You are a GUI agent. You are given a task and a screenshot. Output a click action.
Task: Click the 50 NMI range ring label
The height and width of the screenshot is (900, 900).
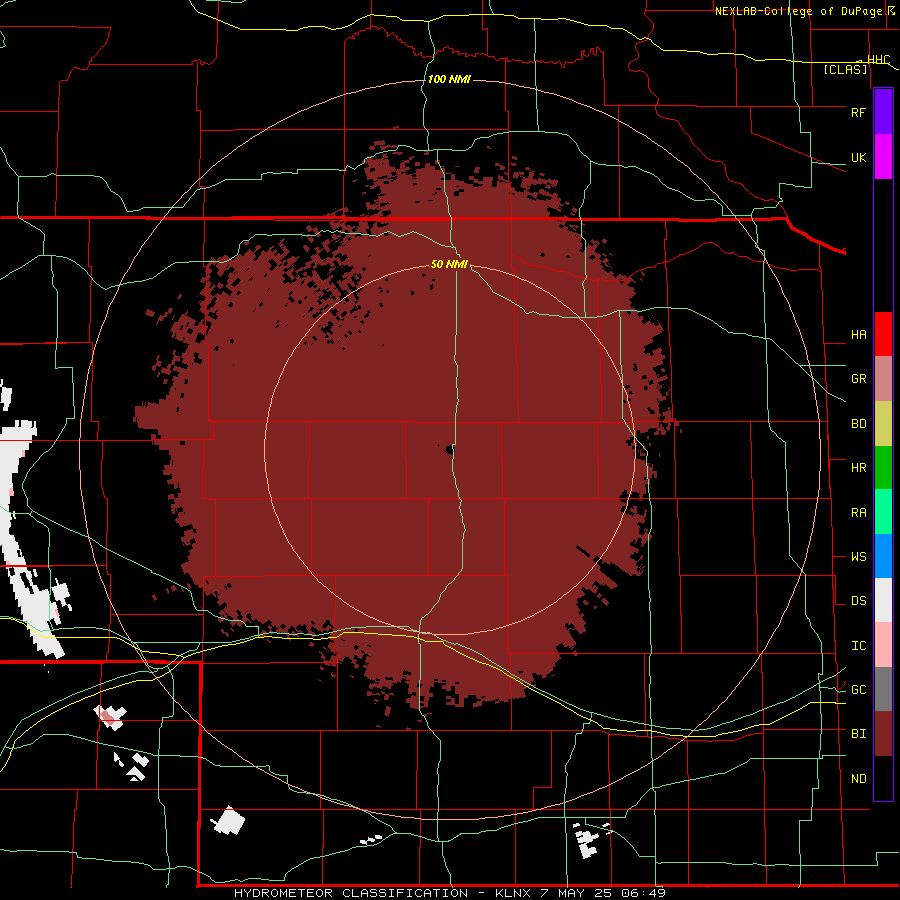pos(449,265)
